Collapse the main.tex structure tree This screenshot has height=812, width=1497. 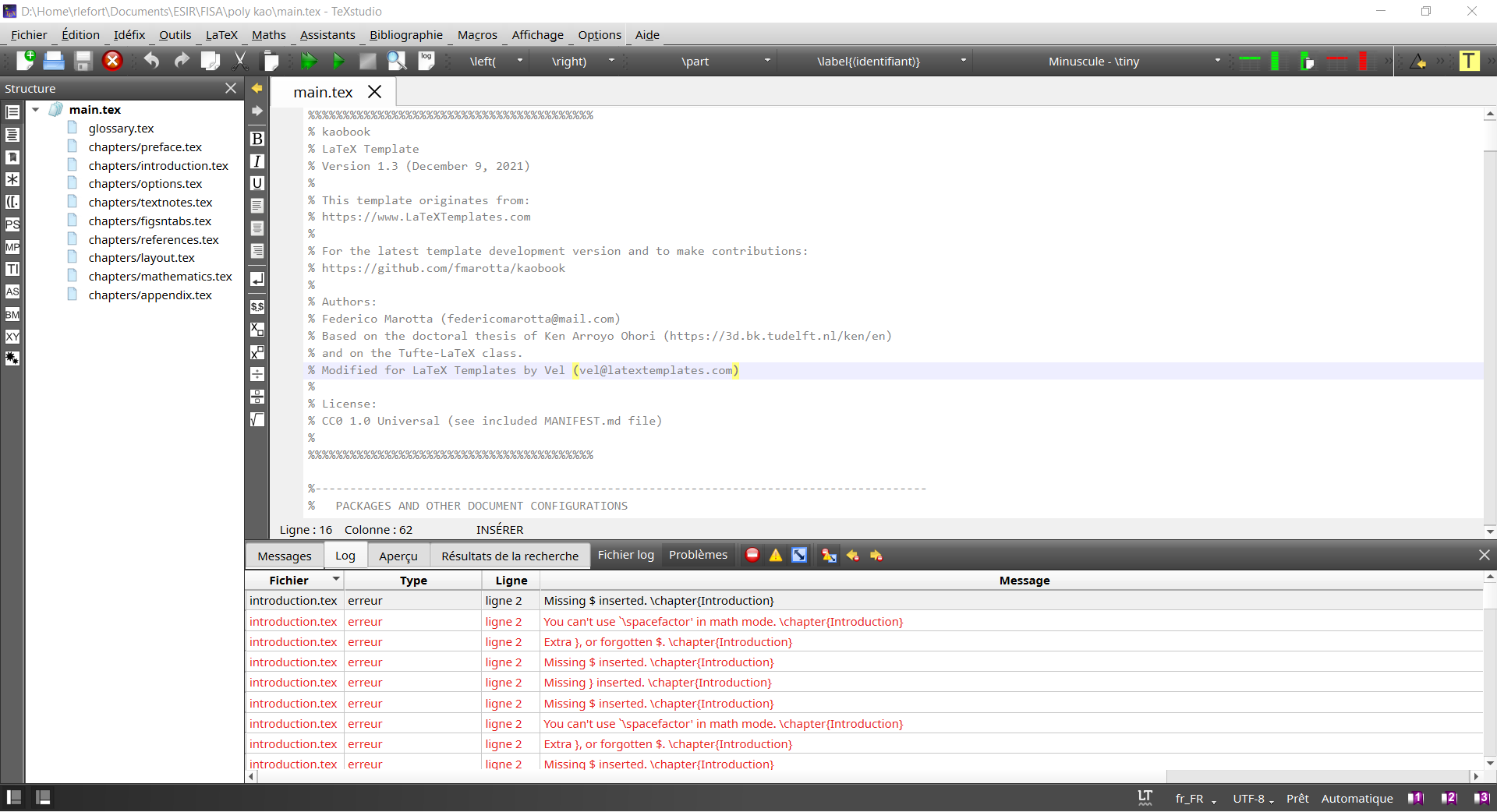point(35,109)
